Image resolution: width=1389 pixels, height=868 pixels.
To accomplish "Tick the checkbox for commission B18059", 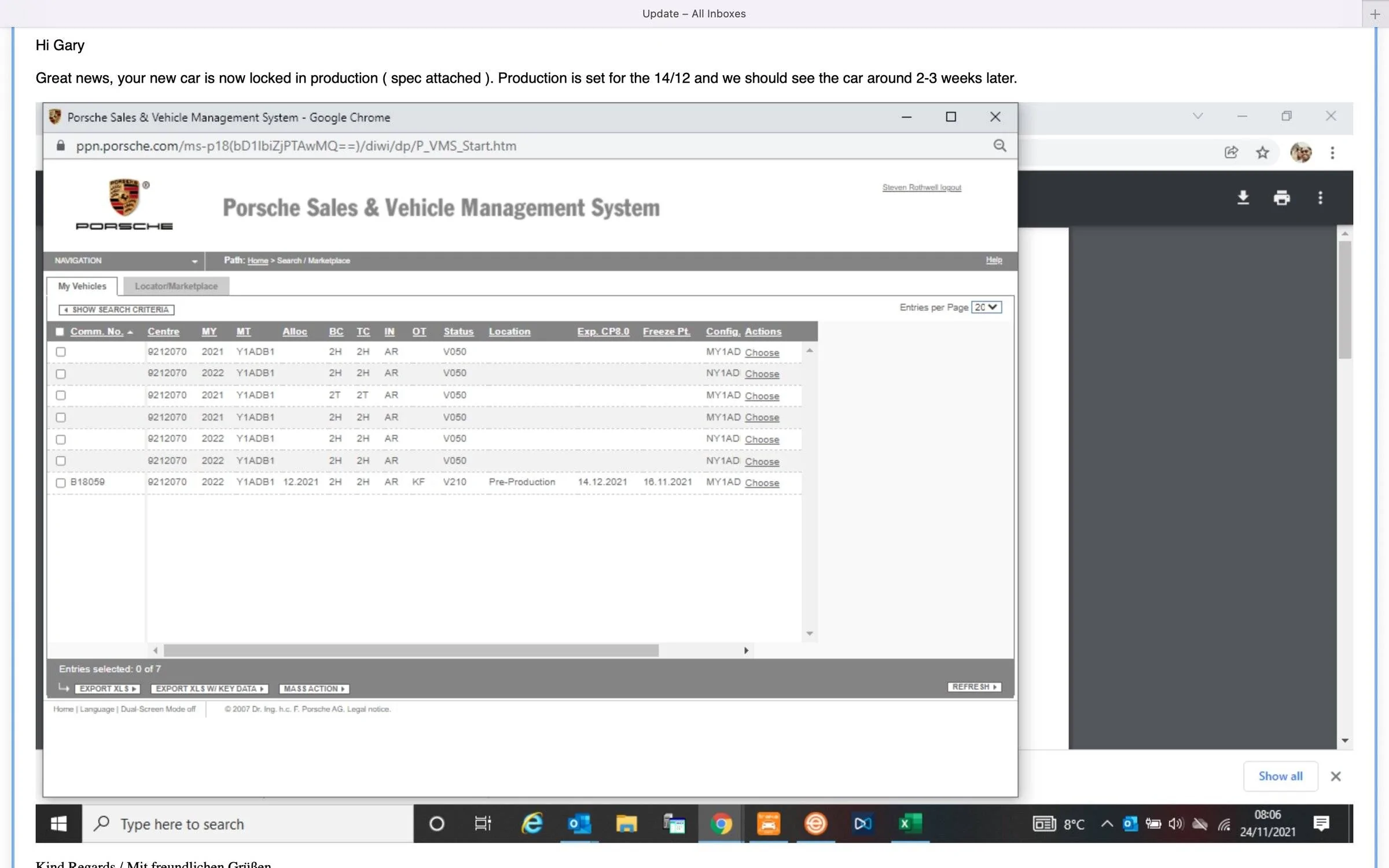I will 61,483.
